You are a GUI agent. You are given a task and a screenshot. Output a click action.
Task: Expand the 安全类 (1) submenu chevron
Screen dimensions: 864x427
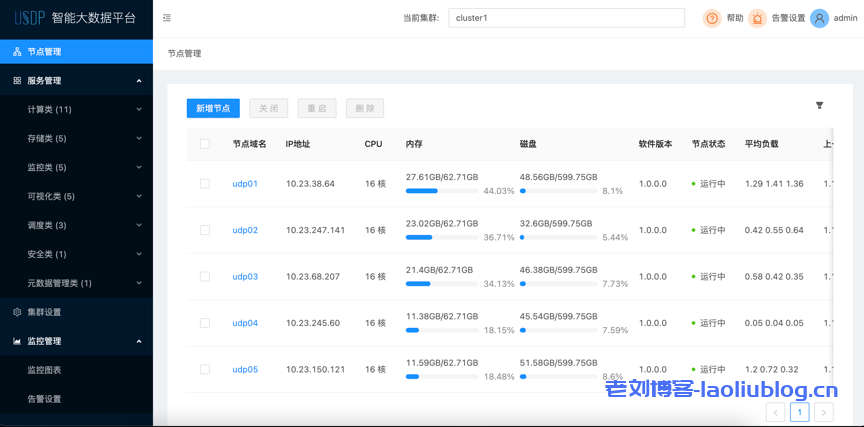click(x=139, y=255)
